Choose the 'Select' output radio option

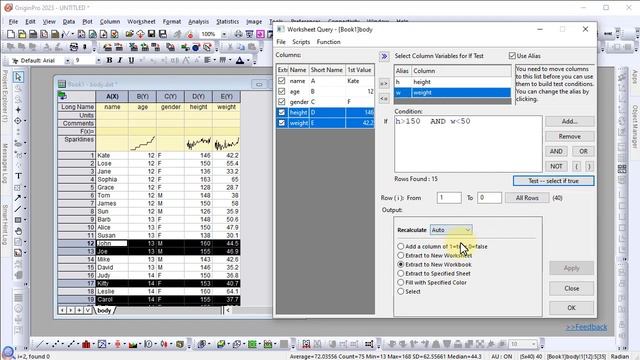click(x=401, y=291)
